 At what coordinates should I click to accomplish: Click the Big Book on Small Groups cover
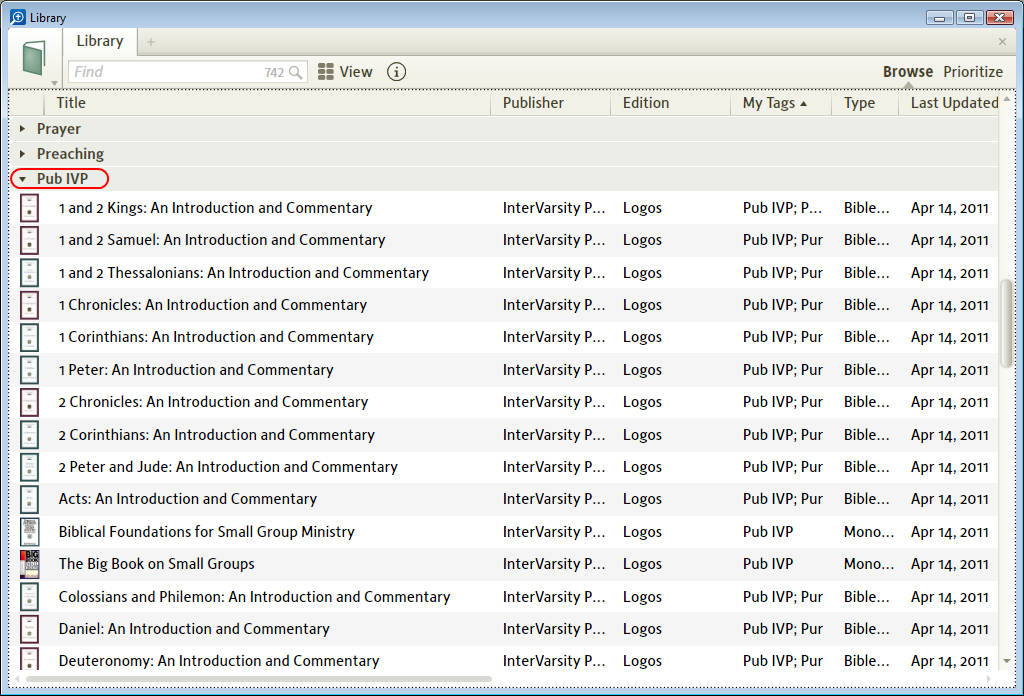(x=30, y=564)
